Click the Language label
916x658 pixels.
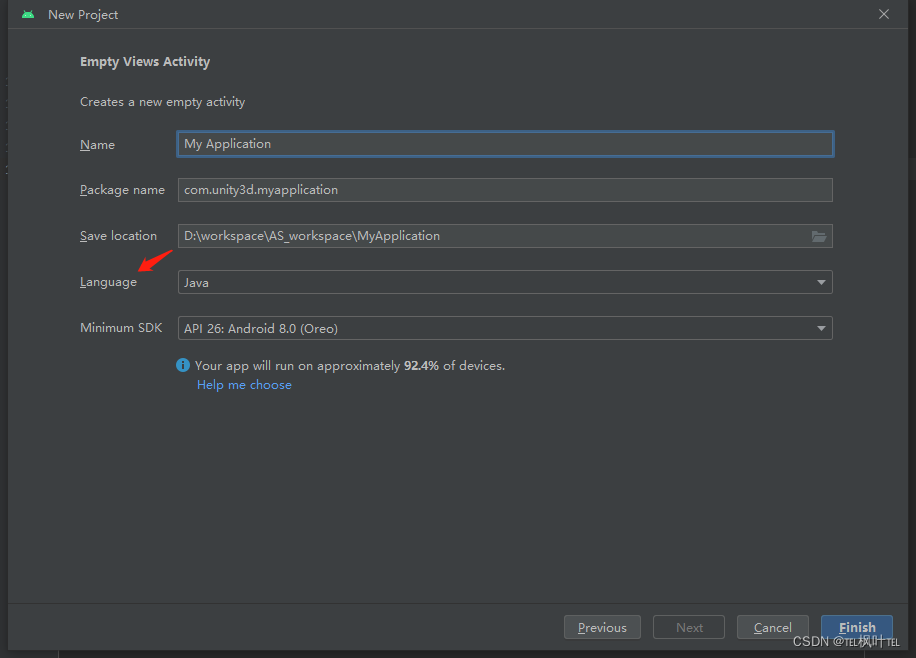click(108, 282)
